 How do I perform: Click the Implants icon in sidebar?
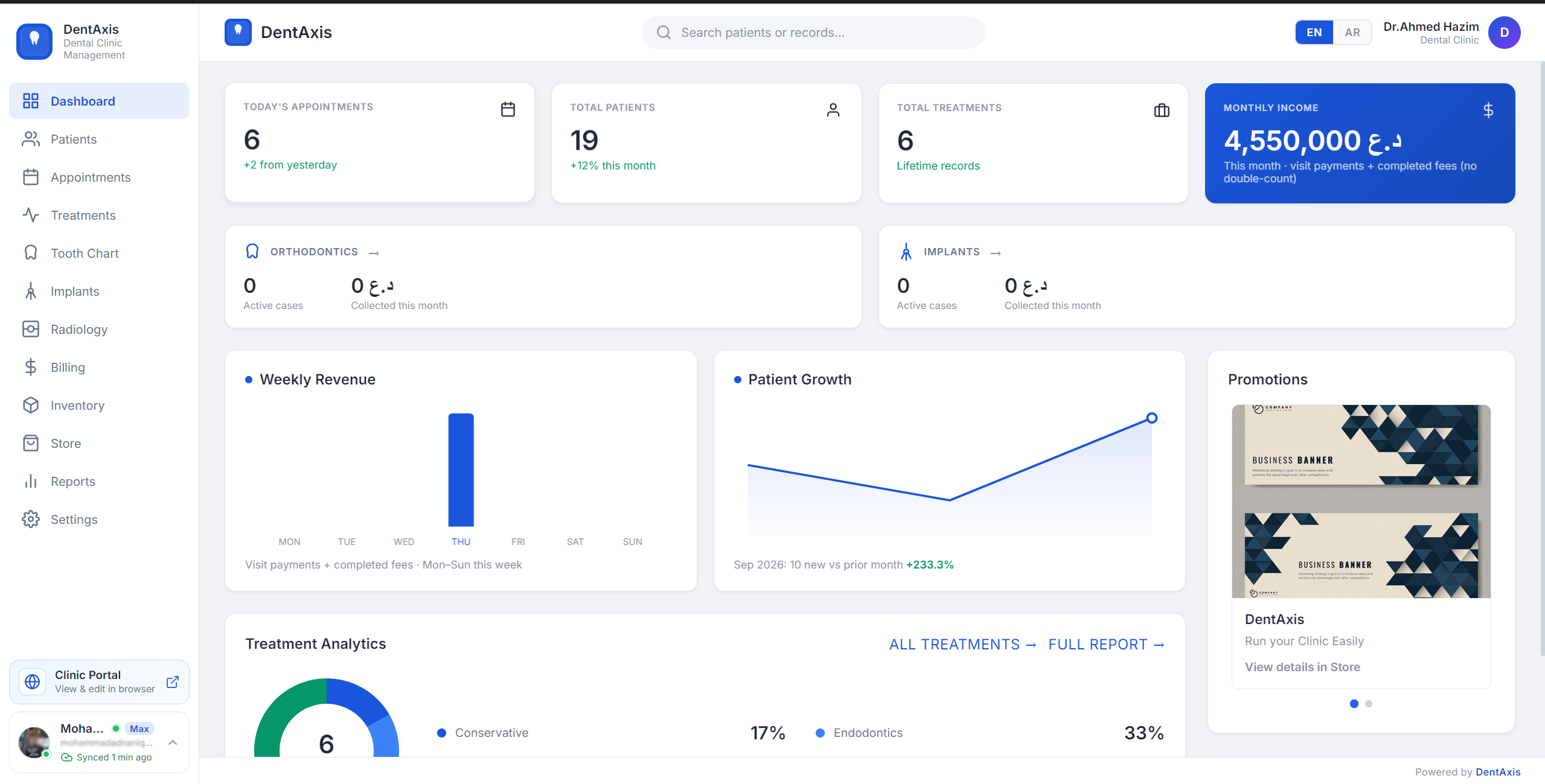31,291
